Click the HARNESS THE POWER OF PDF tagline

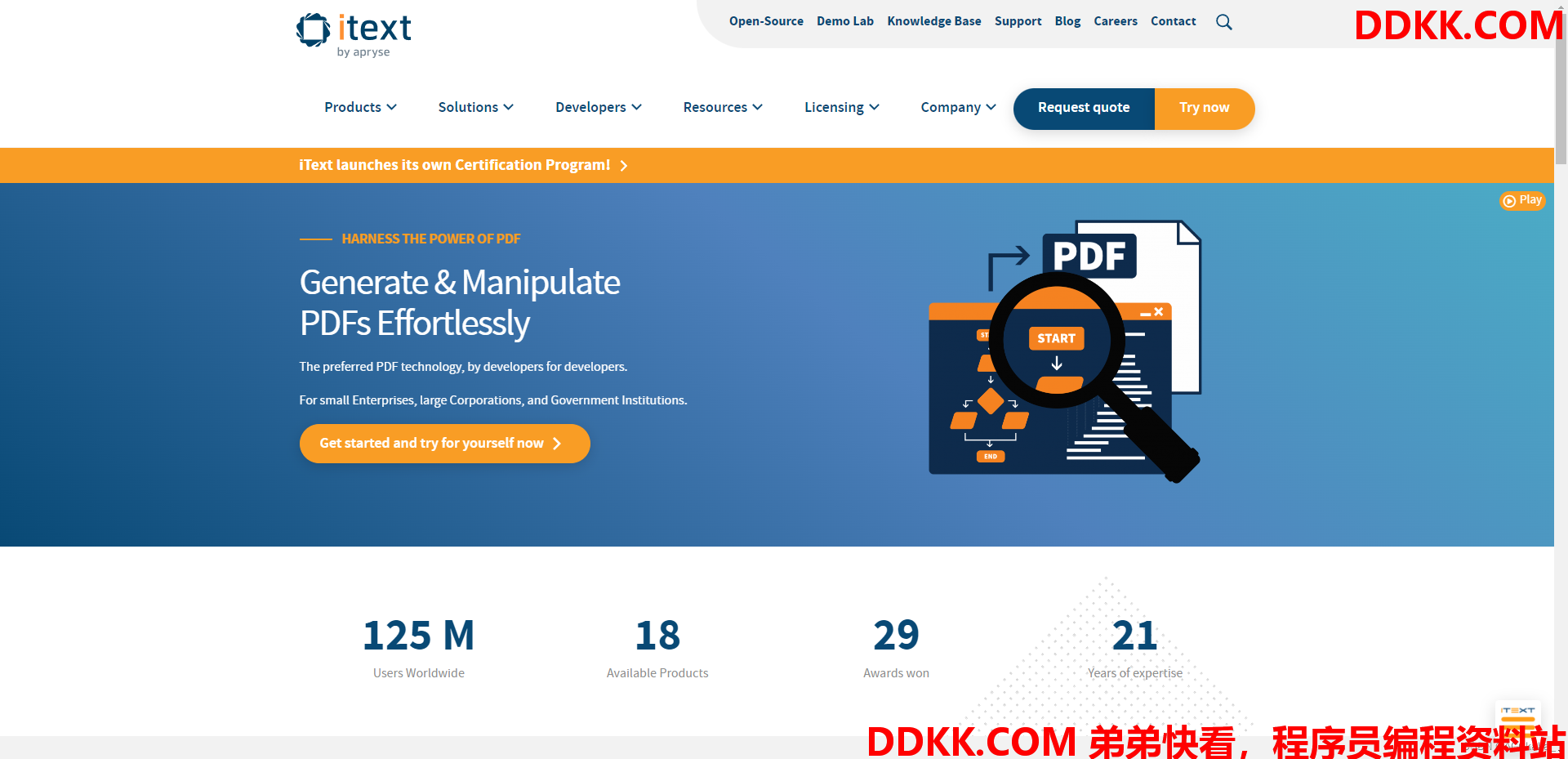(430, 239)
